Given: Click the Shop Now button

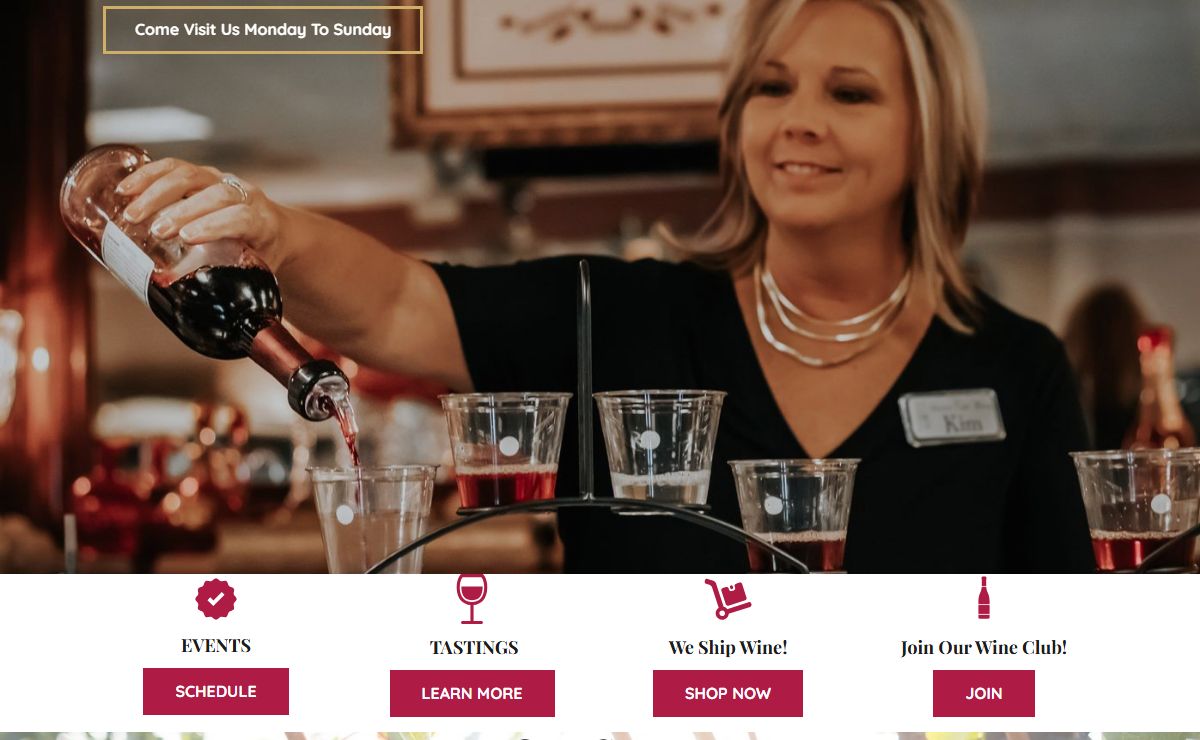Looking at the screenshot, I should (728, 693).
